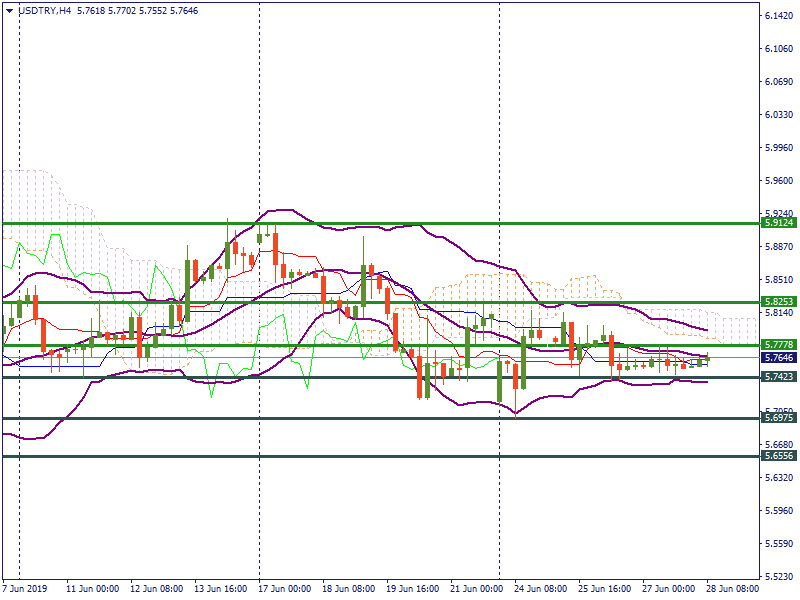Click the 5.7778 level price tag
800x600 pixels.
pyautogui.click(x=778, y=344)
